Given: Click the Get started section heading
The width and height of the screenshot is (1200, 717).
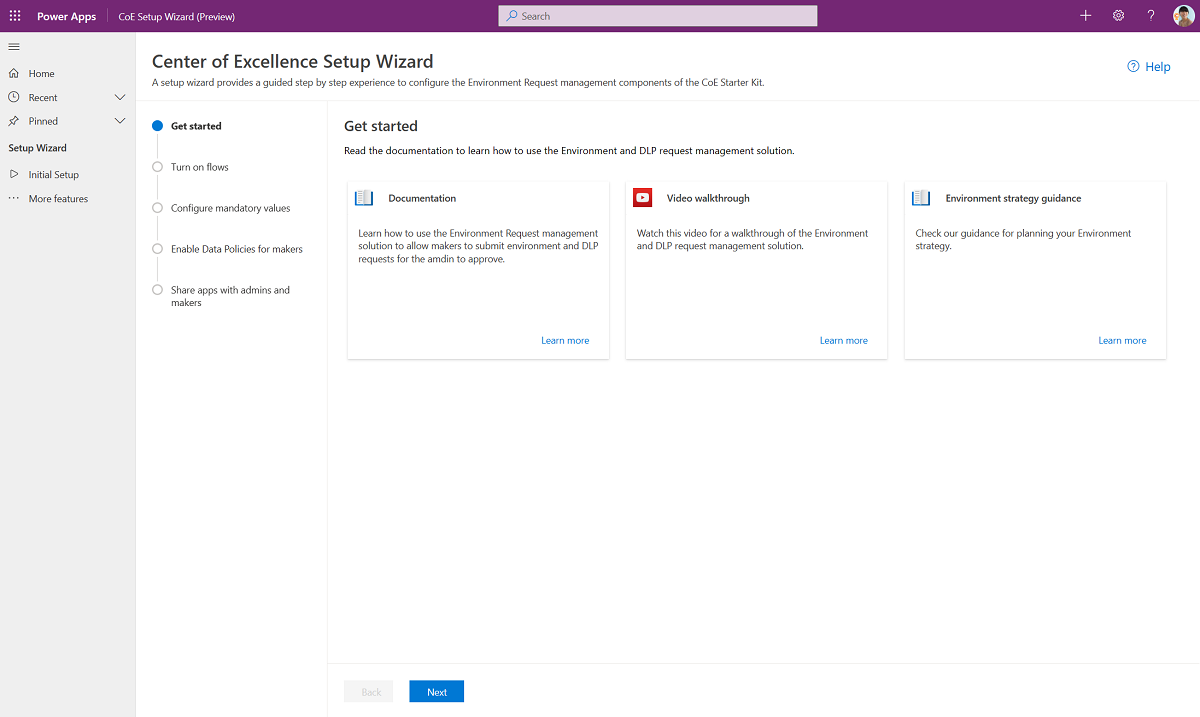Looking at the screenshot, I should tap(381, 126).
